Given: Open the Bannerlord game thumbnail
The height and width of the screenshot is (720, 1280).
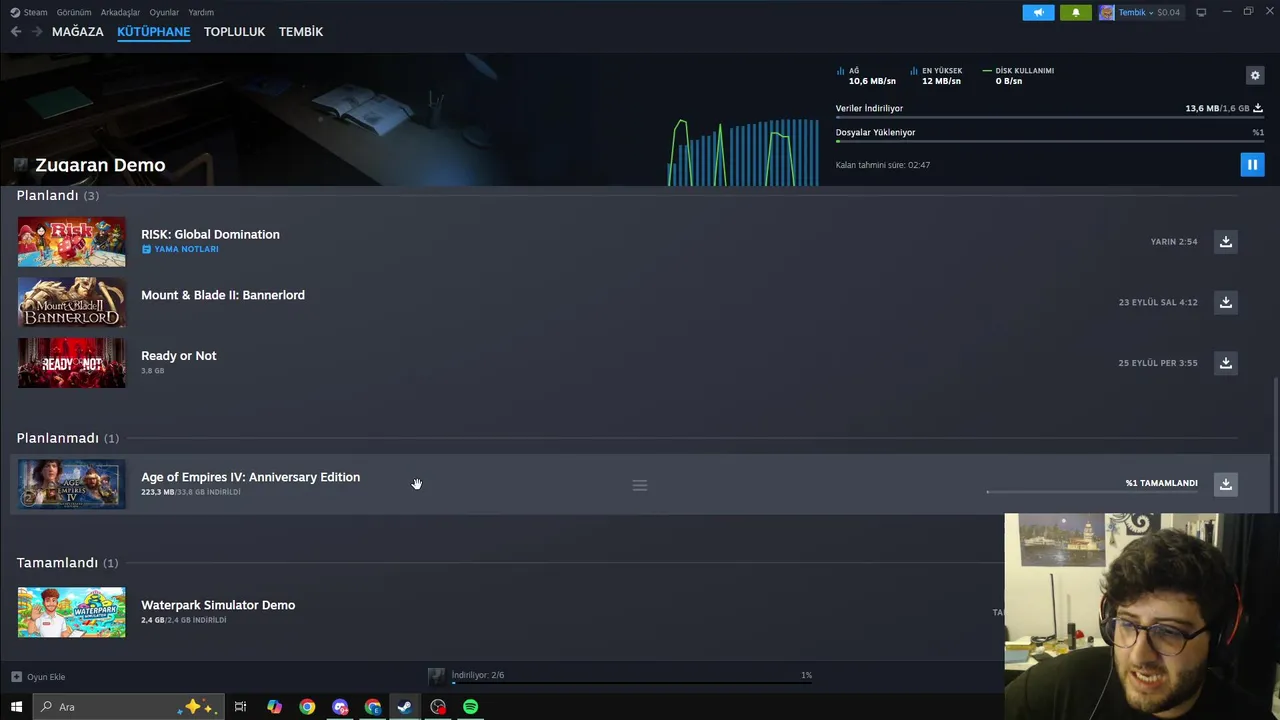Looking at the screenshot, I should (72, 302).
